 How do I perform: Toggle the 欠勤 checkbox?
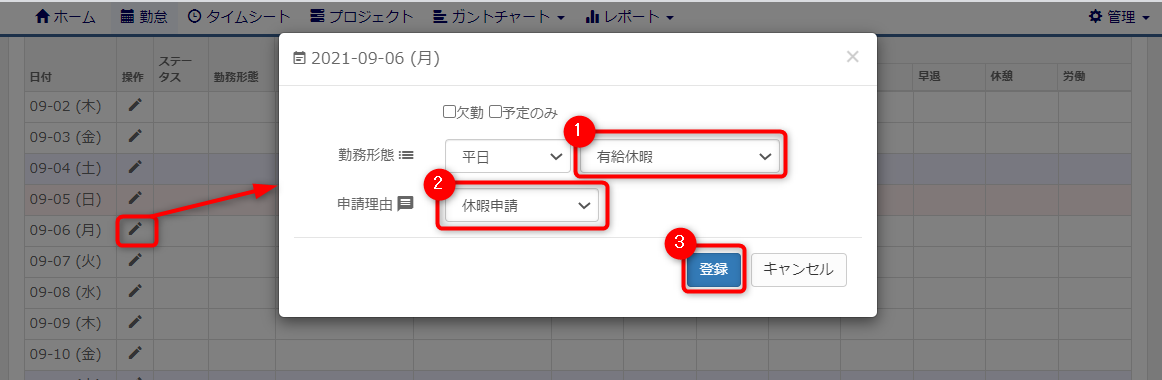pos(448,112)
